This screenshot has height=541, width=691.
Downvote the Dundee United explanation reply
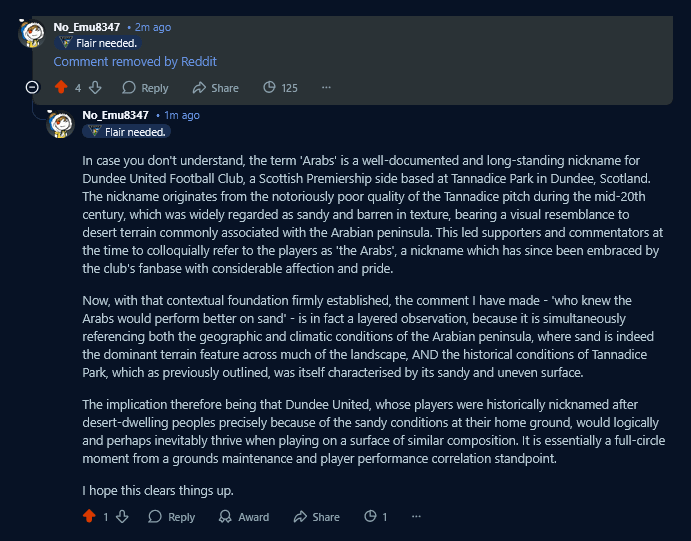click(x=122, y=517)
